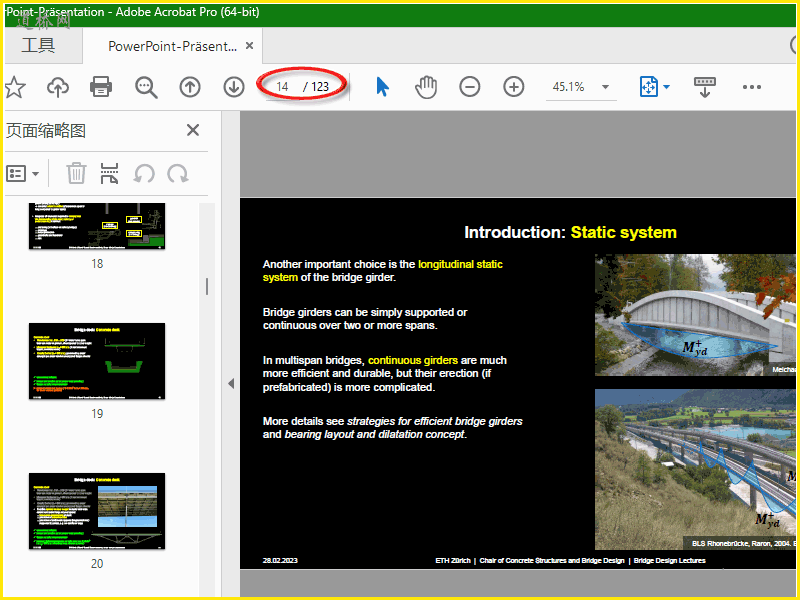800x600 pixels.
Task: Close the 页面缩略图 panel
Action: [x=193, y=130]
